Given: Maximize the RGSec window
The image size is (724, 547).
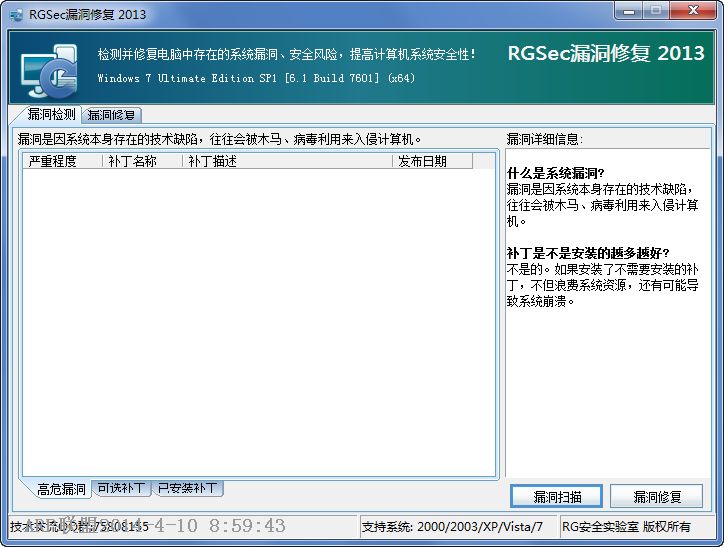Looking at the screenshot, I should [x=656, y=11].
